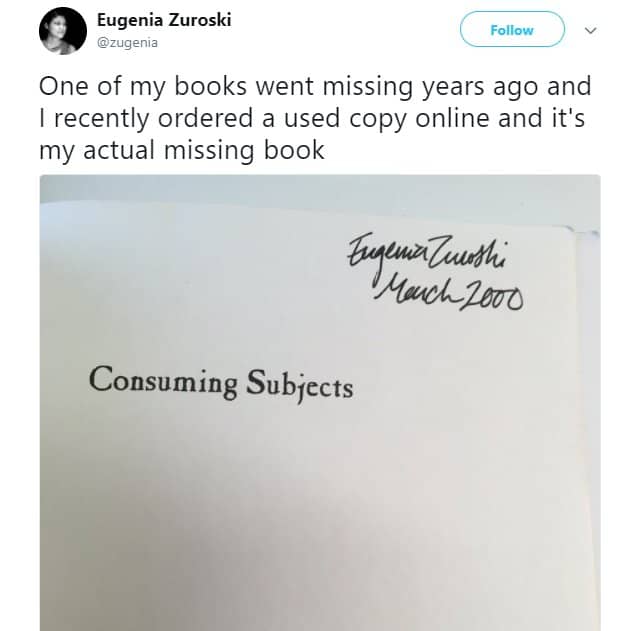Click the line mentioning a used copy online

(312, 121)
